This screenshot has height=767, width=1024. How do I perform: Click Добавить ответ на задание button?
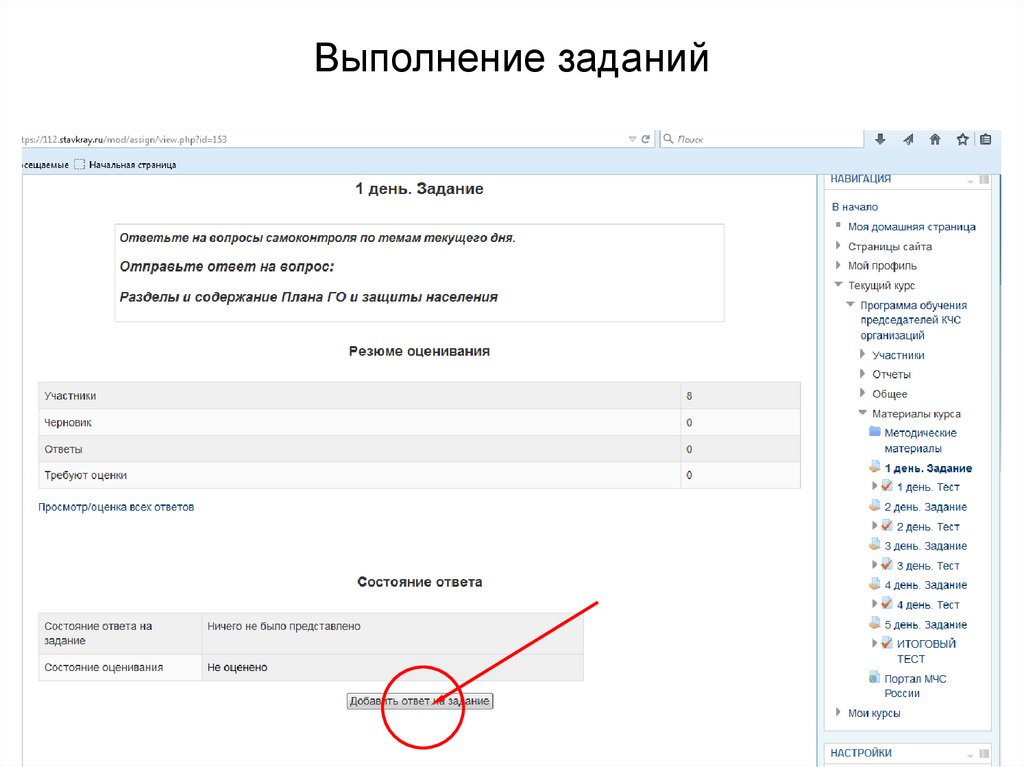418,700
